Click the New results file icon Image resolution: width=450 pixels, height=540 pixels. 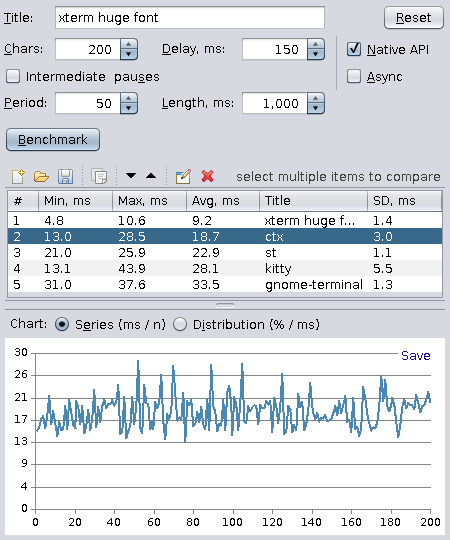click(18, 176)
